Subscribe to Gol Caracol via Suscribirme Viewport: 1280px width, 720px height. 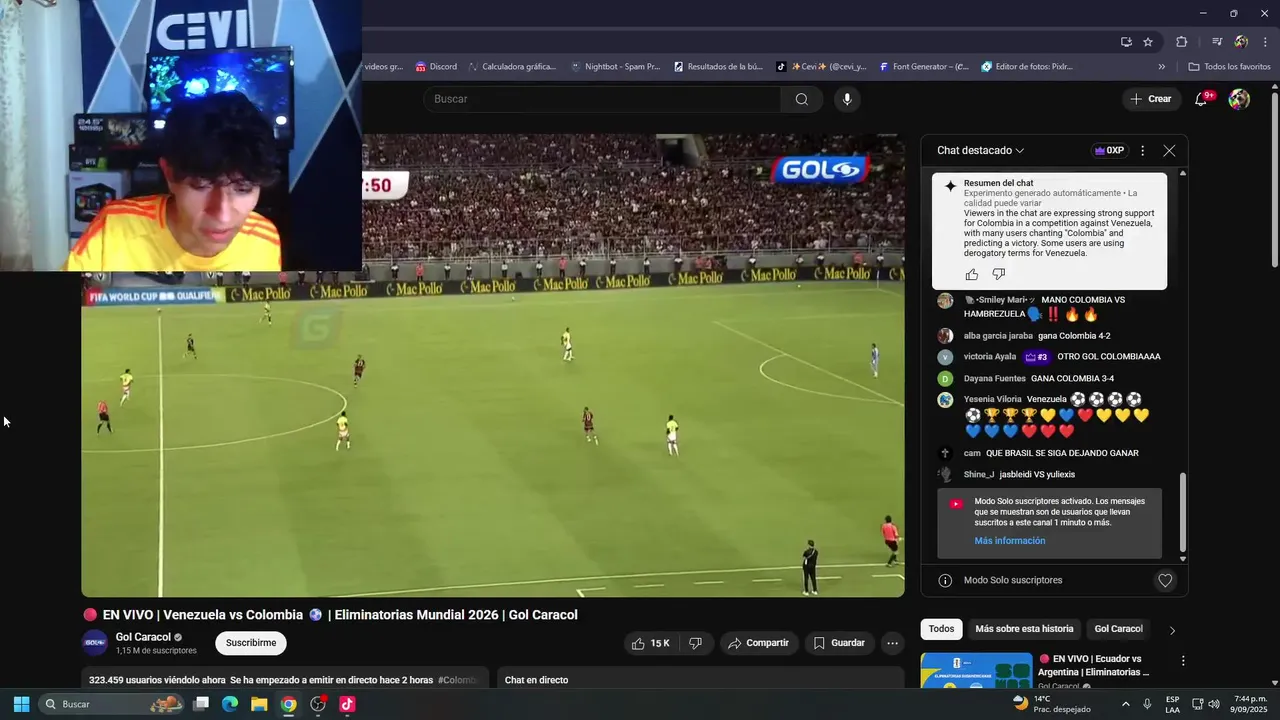(251, 643)
